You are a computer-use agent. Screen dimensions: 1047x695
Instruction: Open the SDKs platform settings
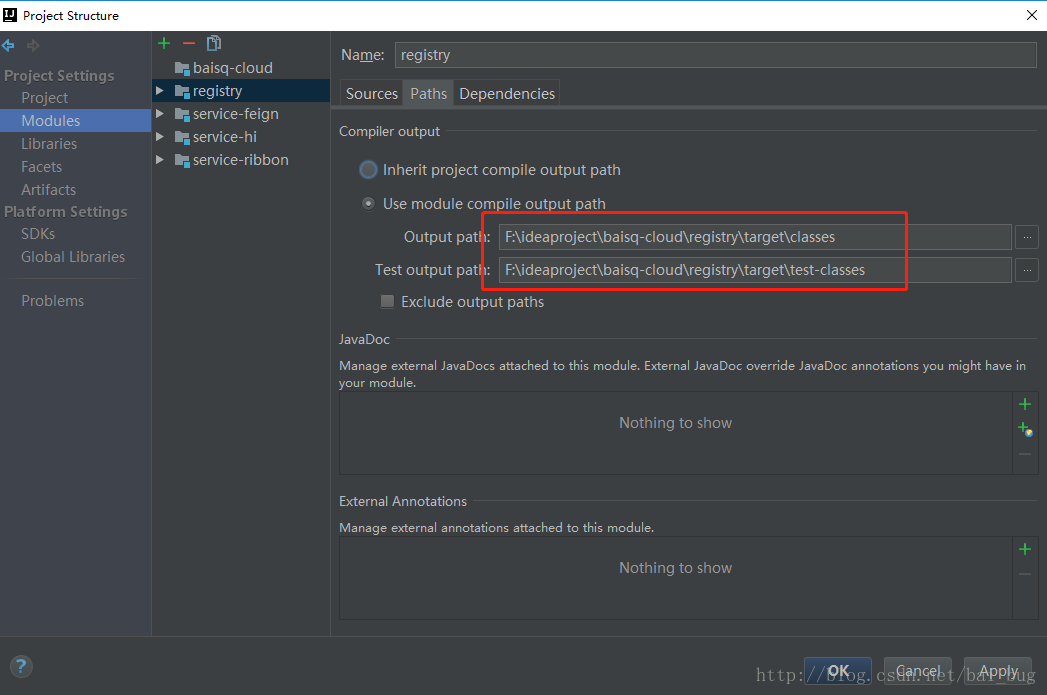(x=38, y=234)
